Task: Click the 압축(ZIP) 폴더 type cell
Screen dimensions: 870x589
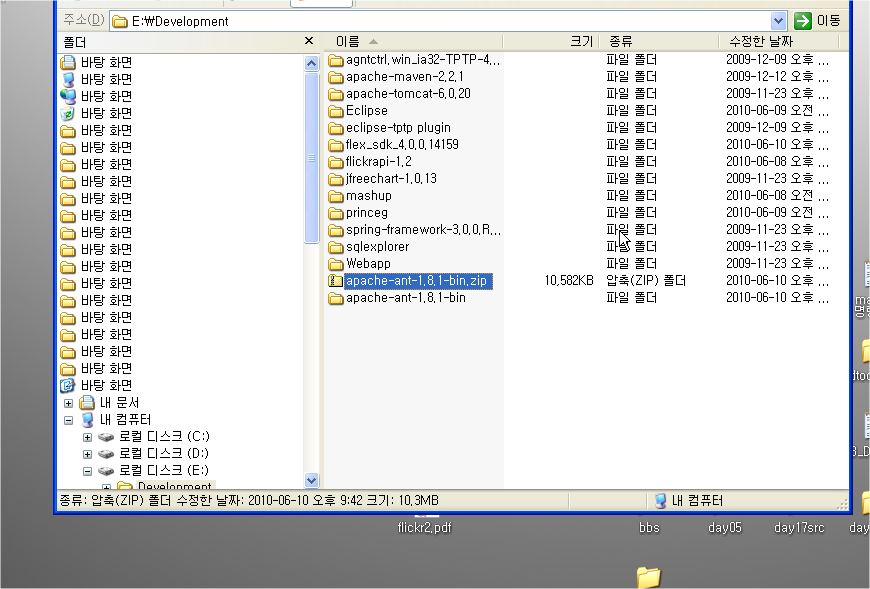Action: coord(646,281)
